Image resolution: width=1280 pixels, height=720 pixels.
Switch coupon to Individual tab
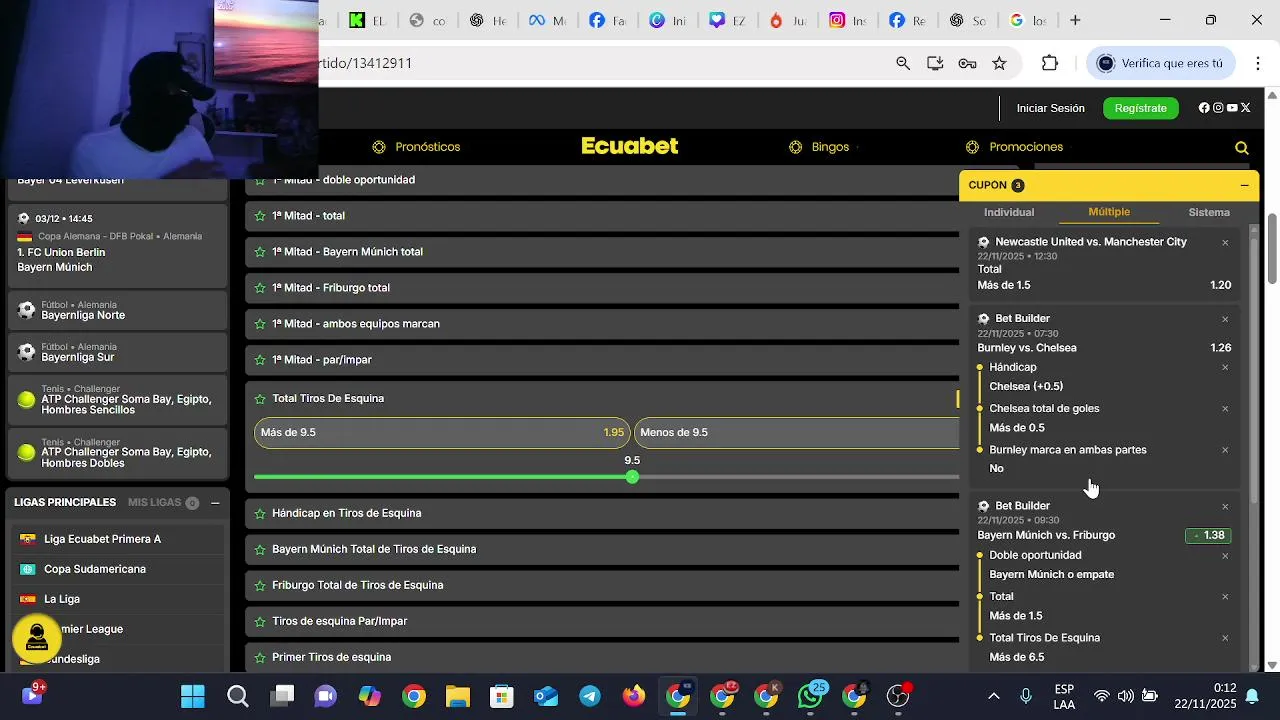click(x=1009, y=212)
